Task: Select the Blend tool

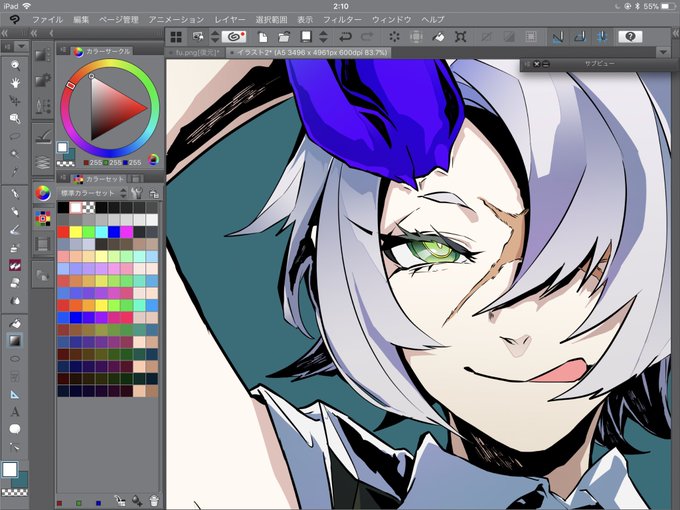Action: coord(15,301)
